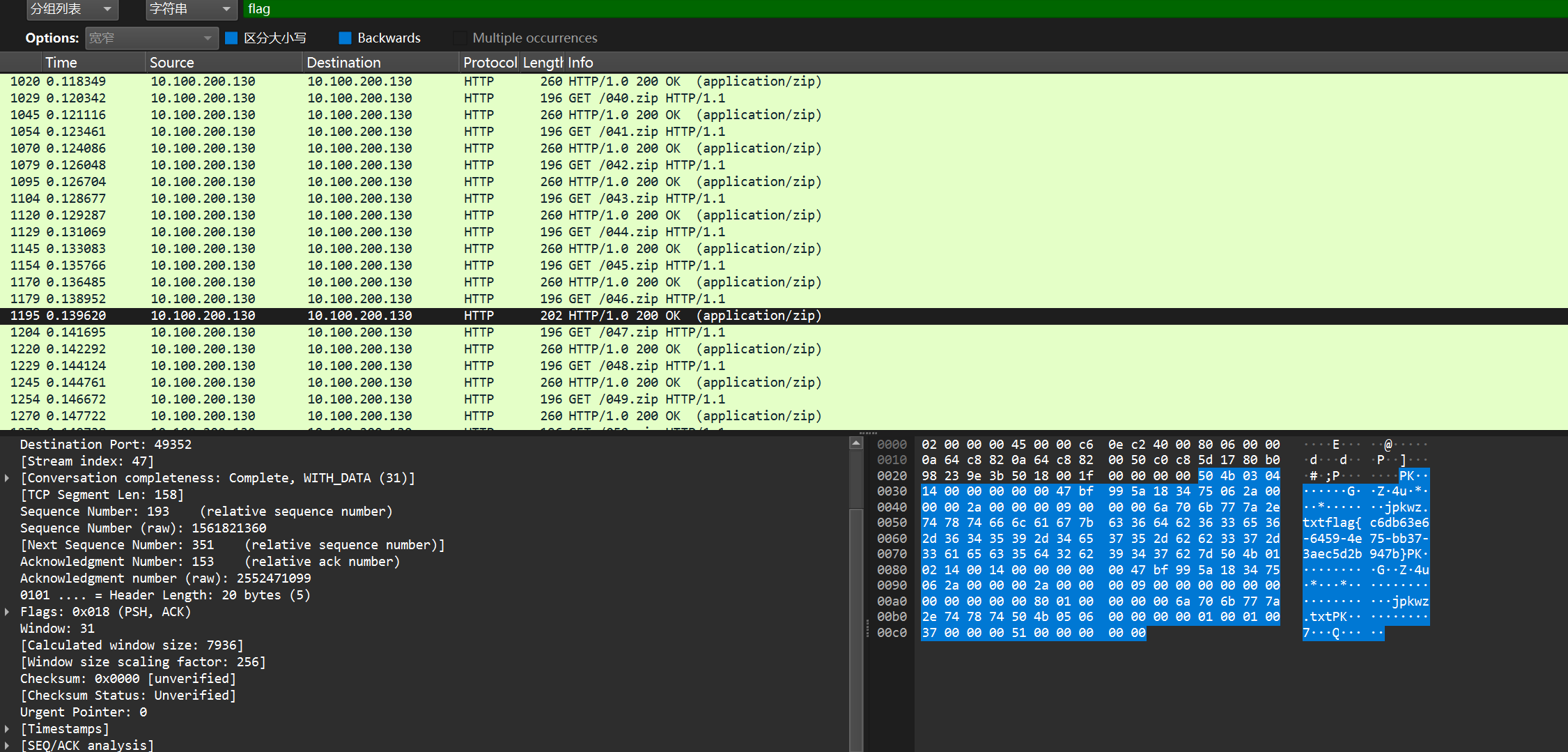Sort by the Info column header
The image size is (1568, 752).
click(x=1066, y=62)
